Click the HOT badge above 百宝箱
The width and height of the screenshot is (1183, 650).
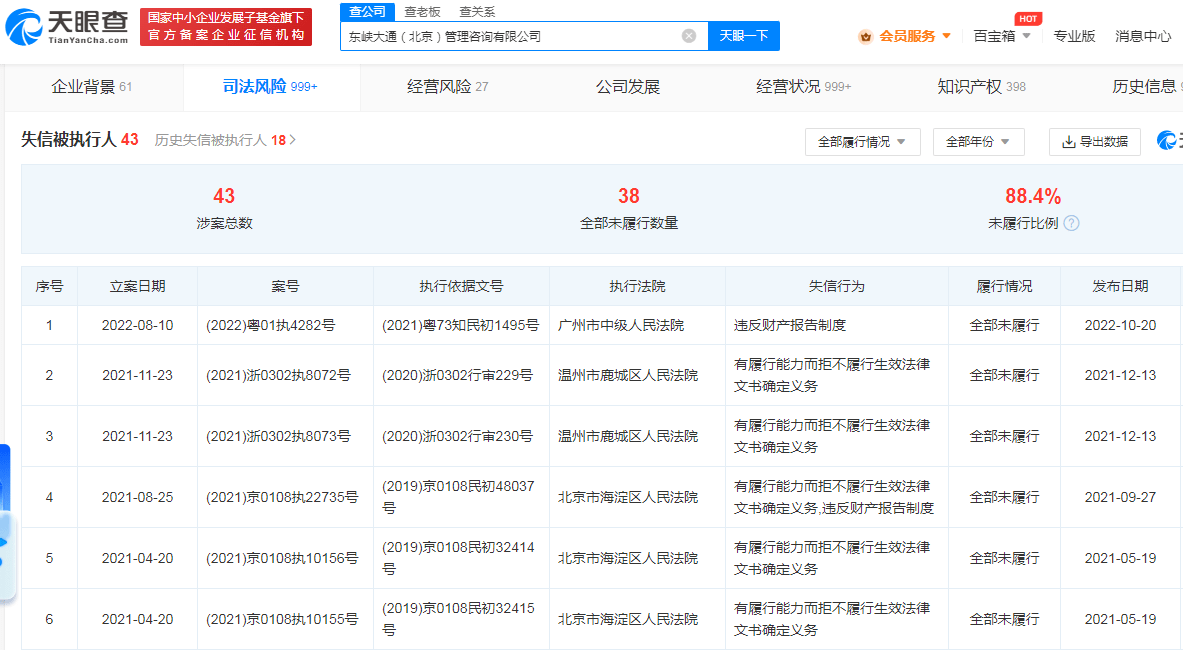[1028, 18]
